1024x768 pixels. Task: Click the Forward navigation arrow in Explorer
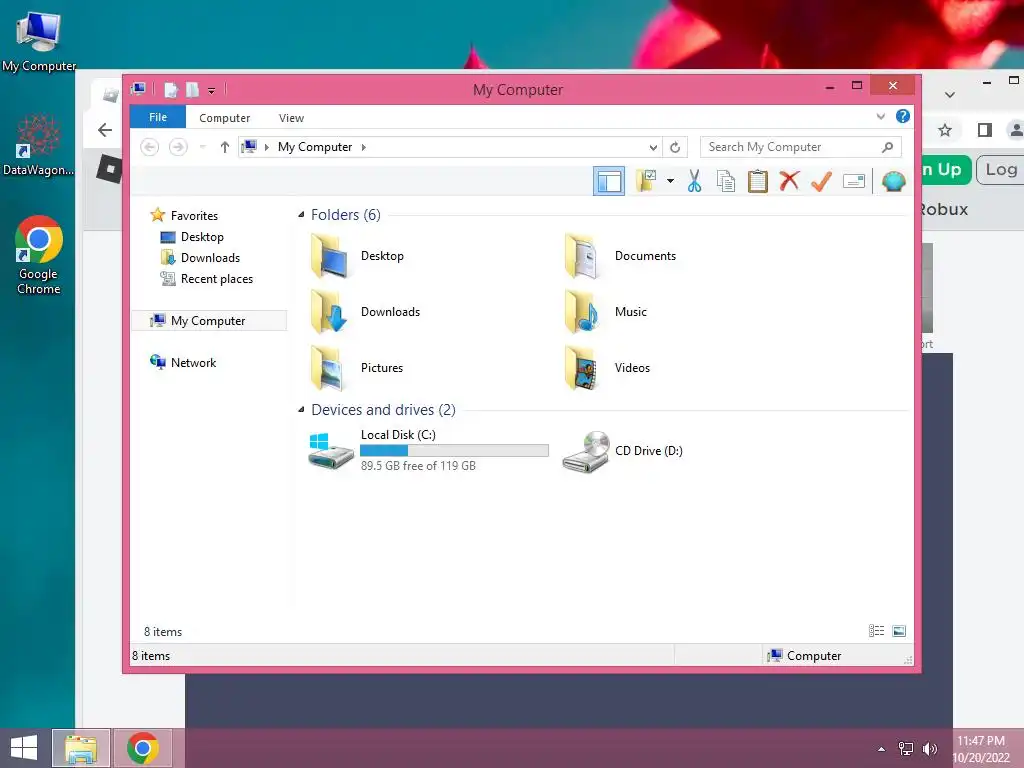178,147
